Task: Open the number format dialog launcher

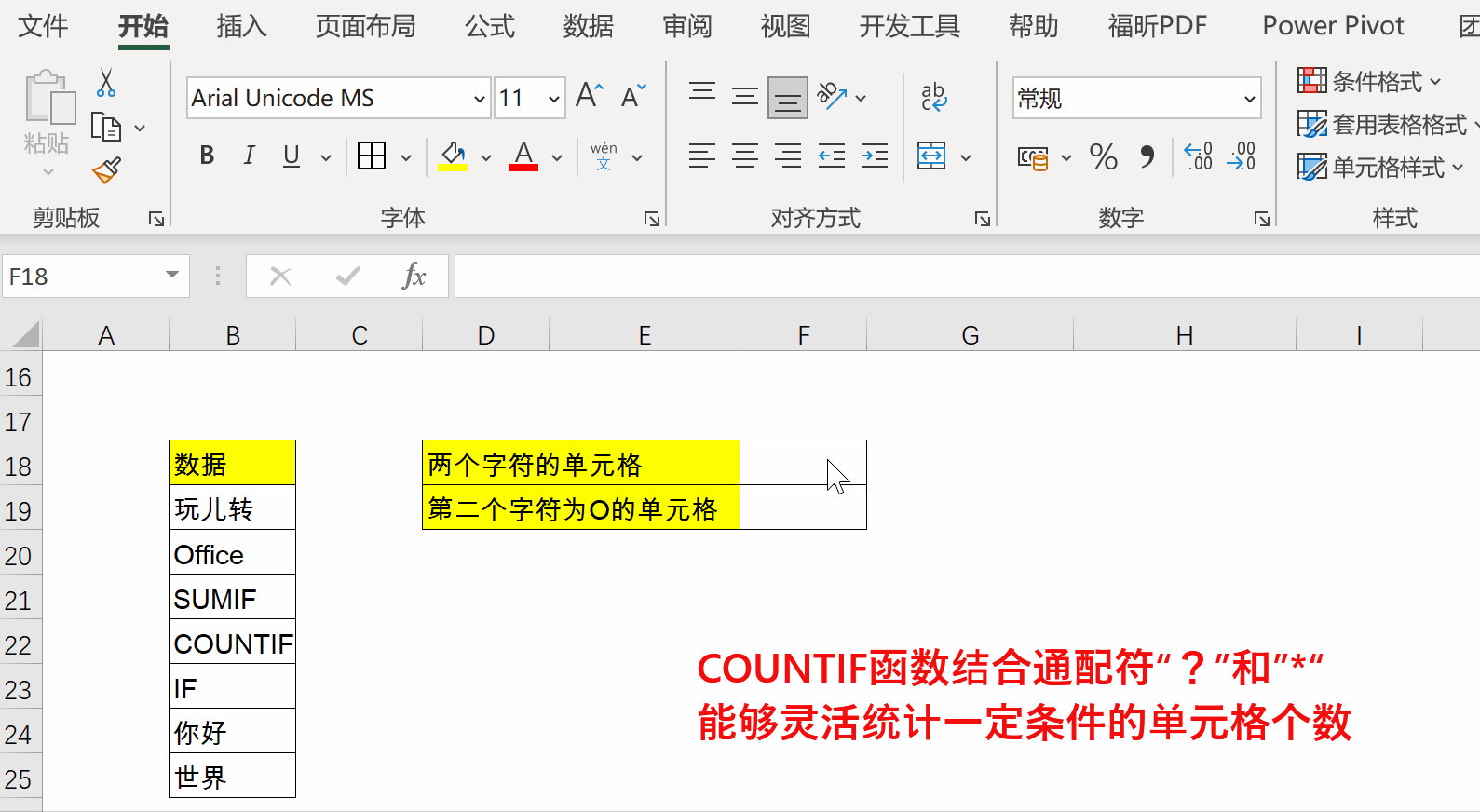Action: [x=1261, y=219]
